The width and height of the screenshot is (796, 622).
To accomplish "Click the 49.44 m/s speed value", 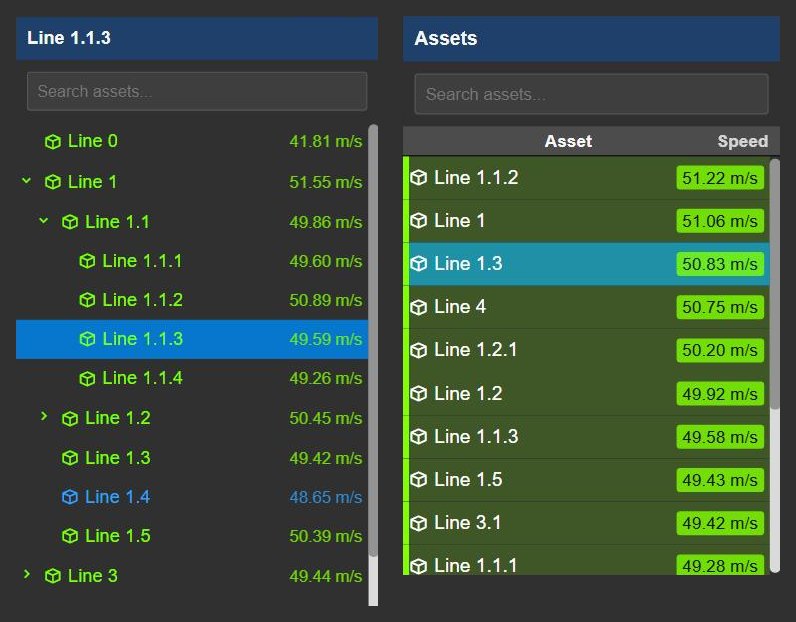I will click(x=325, y=576).
